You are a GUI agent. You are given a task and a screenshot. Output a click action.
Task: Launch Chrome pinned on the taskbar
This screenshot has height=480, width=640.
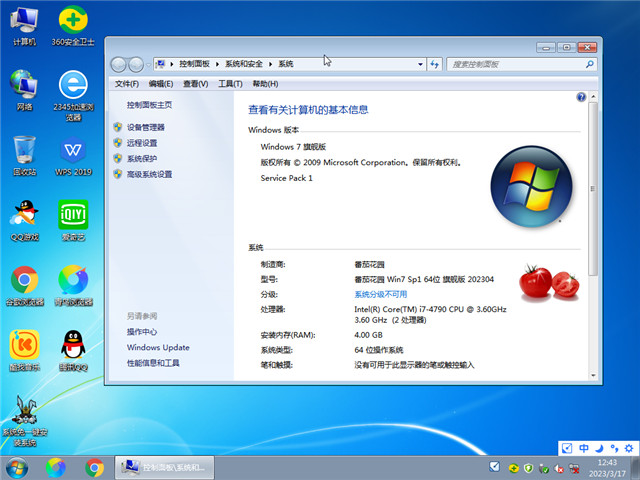[x=95, y=468]
